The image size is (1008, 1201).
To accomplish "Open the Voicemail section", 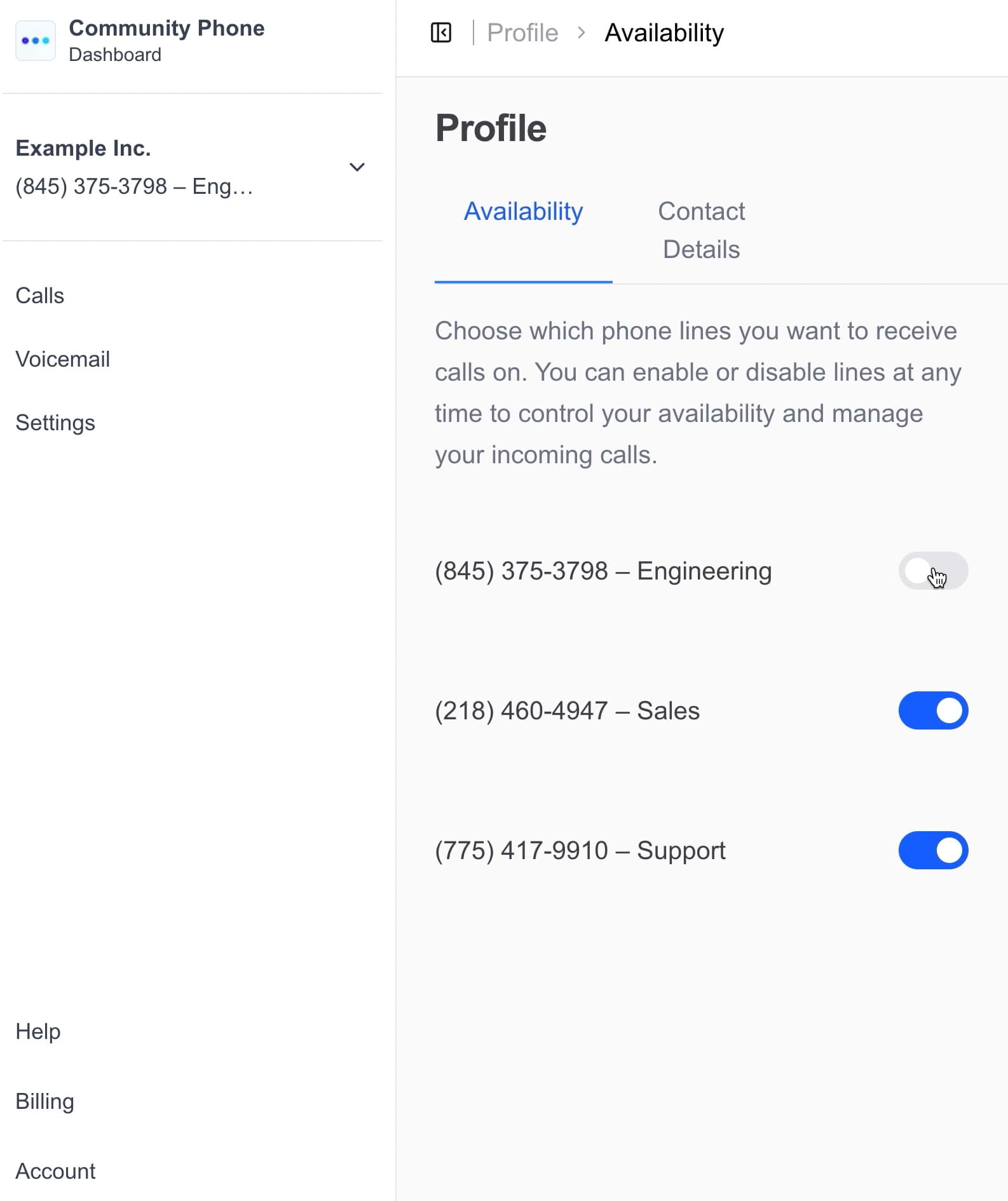I will click(x=62, y=358).
